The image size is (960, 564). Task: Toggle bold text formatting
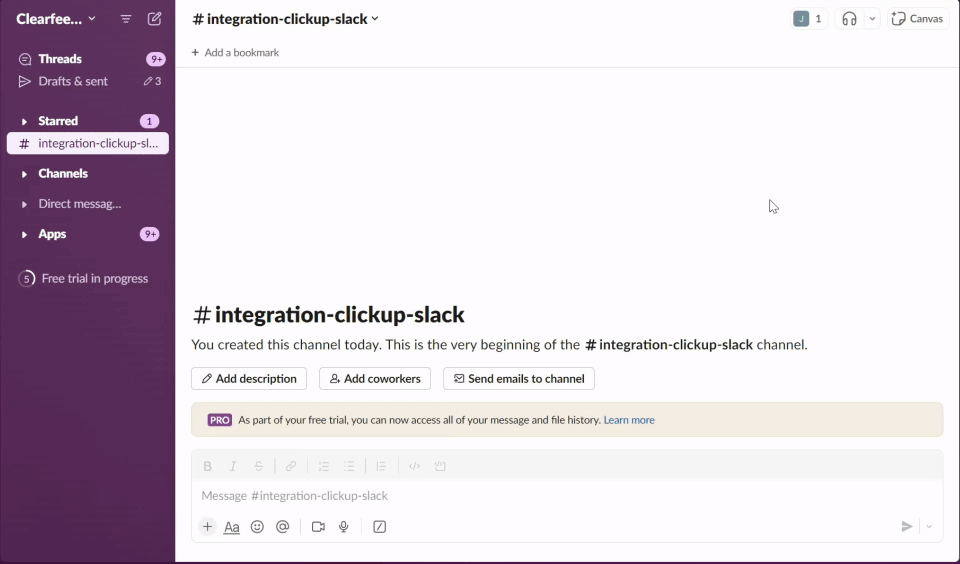tap(208, 466)
